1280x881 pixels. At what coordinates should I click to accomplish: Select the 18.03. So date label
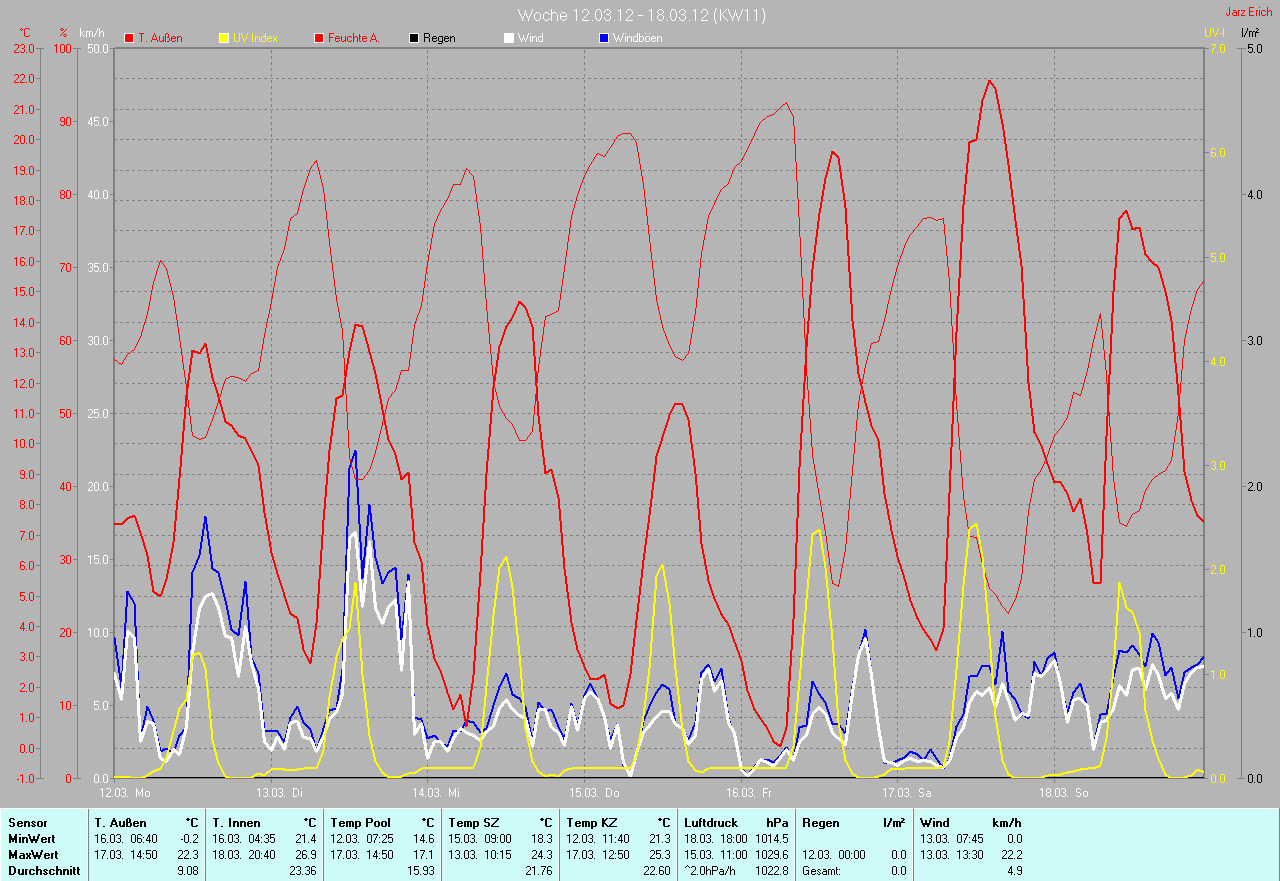(1062, 792)
